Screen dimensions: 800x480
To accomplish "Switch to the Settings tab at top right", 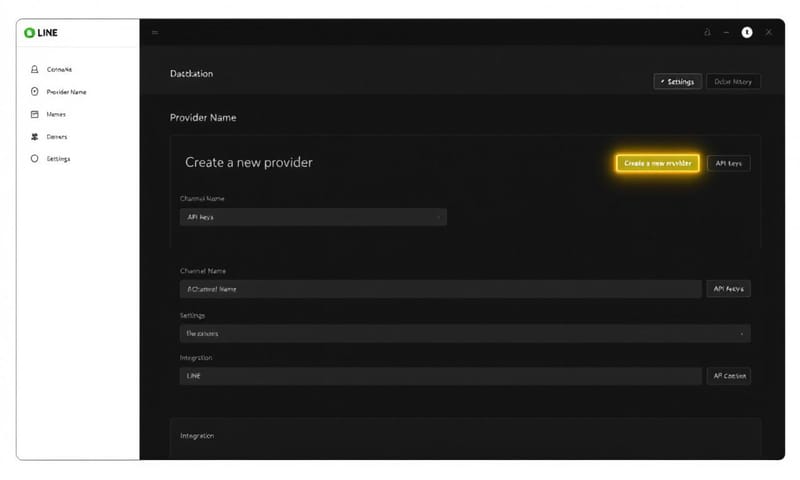I will pyautogui.click(x=677, y=82).
